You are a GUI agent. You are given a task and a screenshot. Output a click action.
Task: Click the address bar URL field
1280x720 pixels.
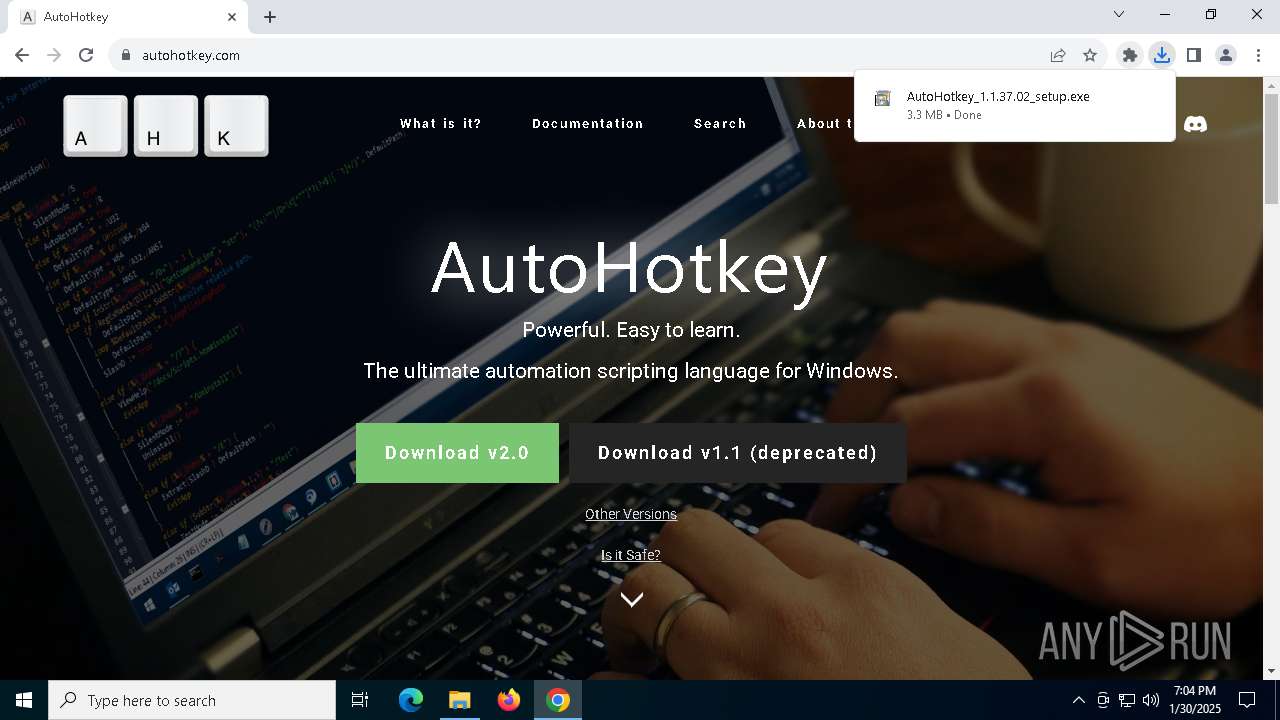pyautogui.click(x=580, y=55)
